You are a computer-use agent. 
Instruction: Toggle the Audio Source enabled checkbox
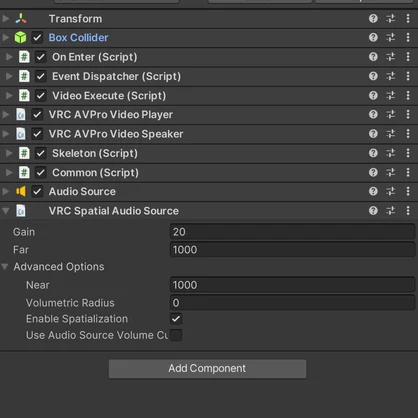pos(37,191)
